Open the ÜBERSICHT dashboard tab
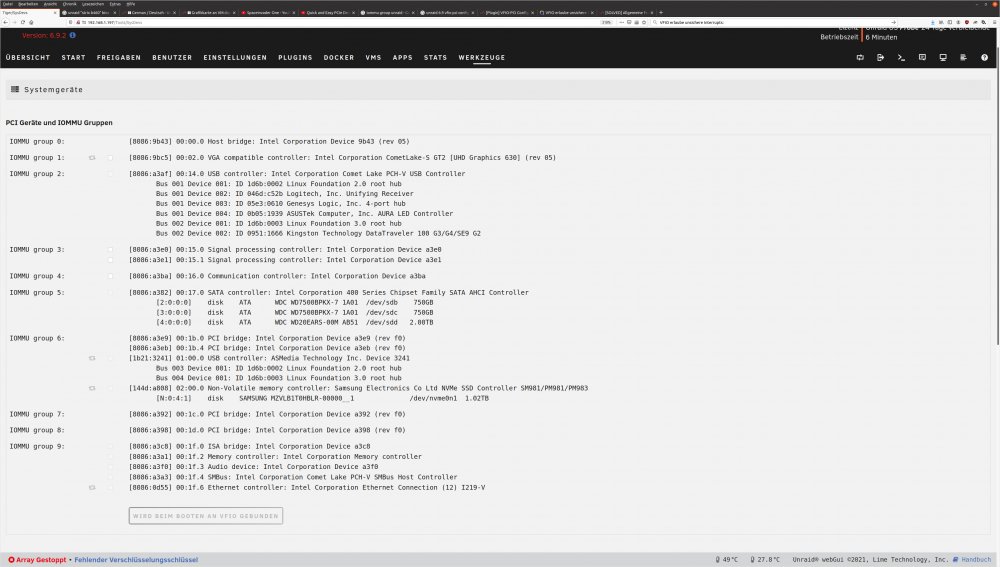This screenshot has height=567, width=1000. point(28,57)
